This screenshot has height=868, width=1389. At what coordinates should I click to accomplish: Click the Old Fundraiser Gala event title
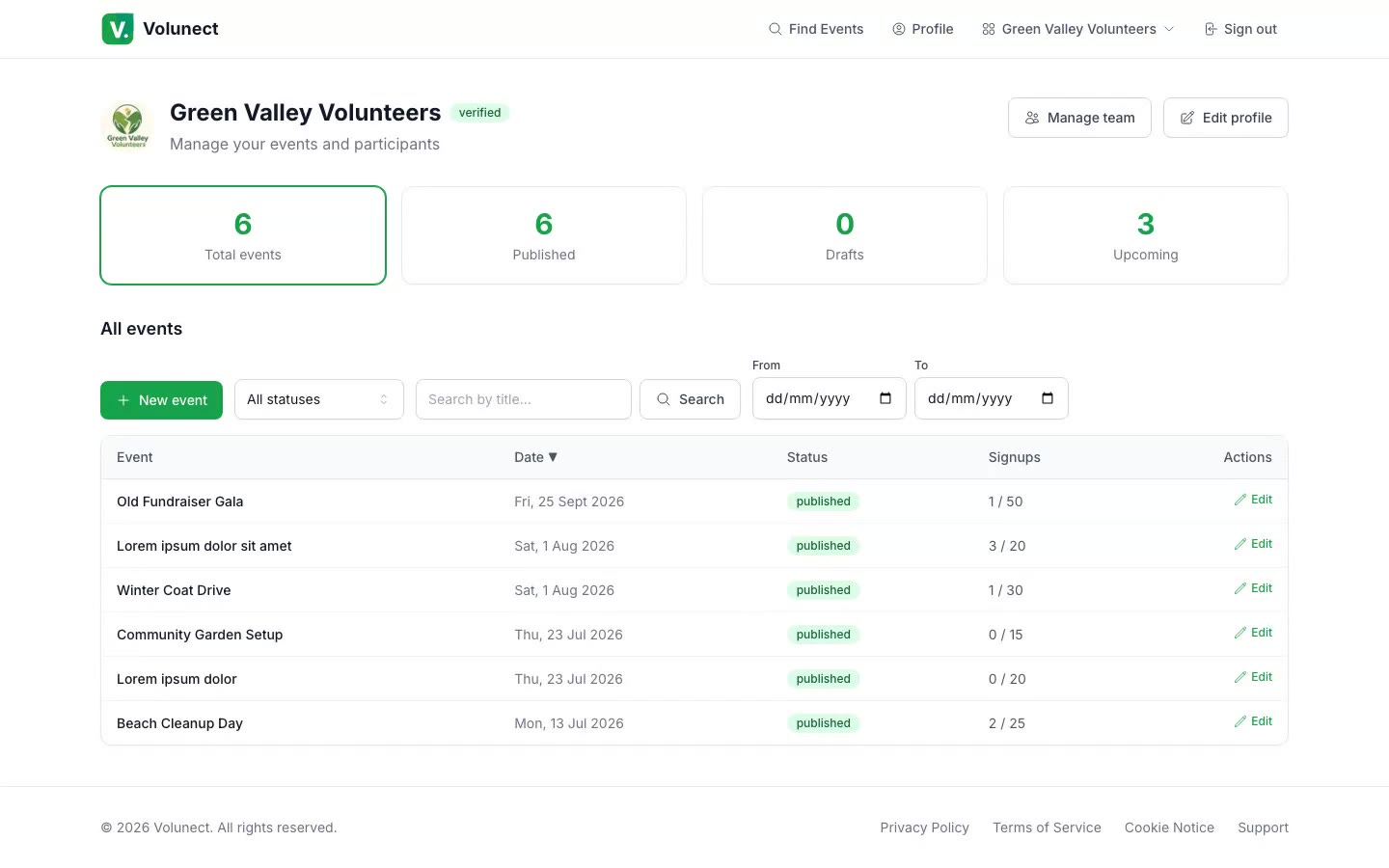(x=180, y=502)
